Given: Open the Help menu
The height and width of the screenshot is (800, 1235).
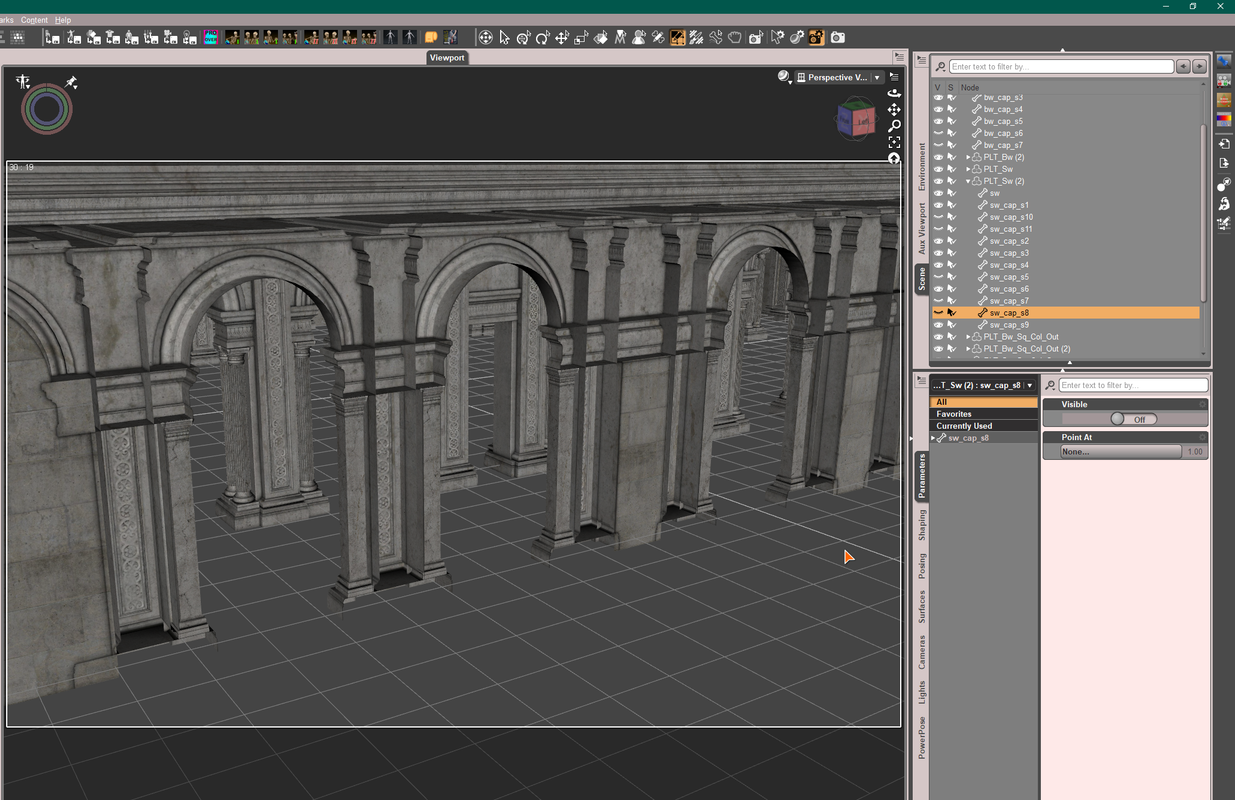Looking at the screenshot, I should [x=63, y=20].
